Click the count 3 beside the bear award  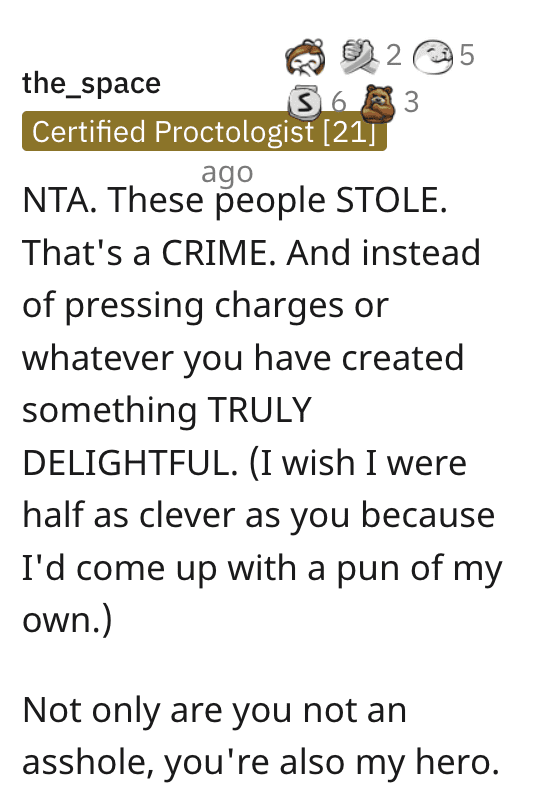[411, 102]
